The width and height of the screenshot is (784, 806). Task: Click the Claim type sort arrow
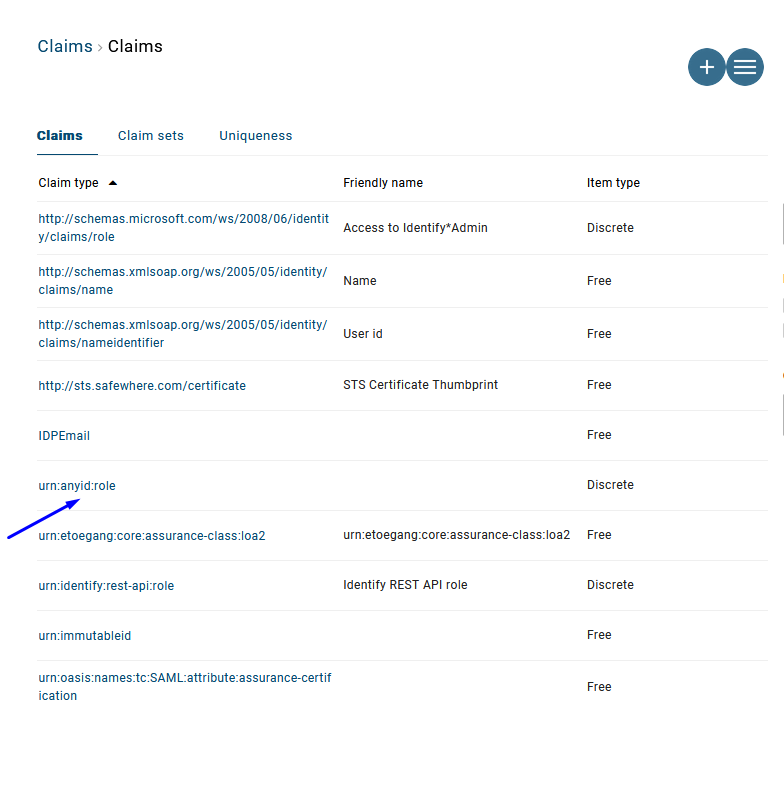click(x=112, y=183)
